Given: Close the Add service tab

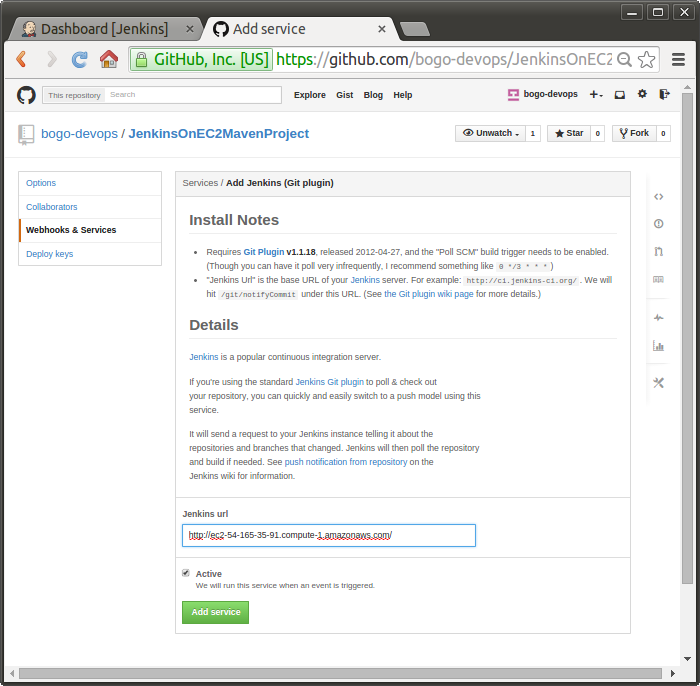Looking at the screenshot, I should click(x=382, y=29).
